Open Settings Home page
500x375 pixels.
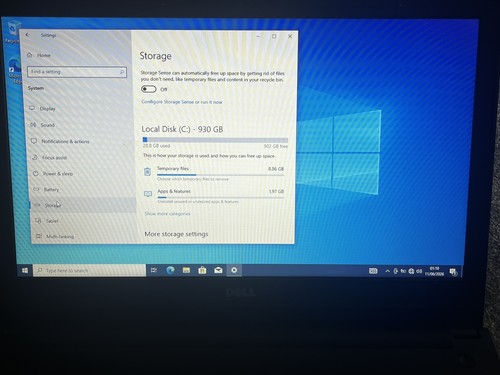click(x=43, y=55)
